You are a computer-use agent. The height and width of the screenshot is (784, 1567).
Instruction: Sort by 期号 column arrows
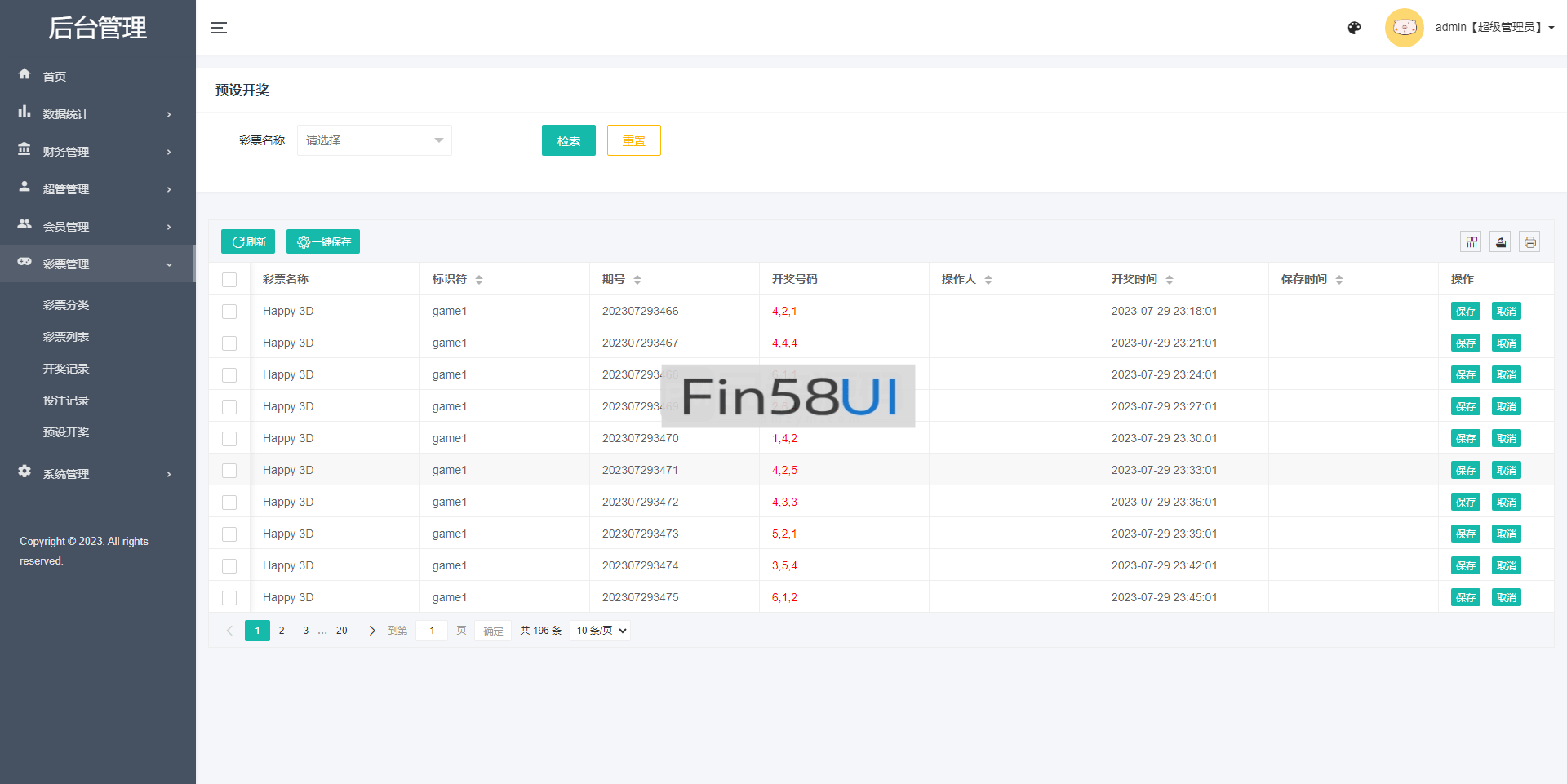[x=637, y=280]
